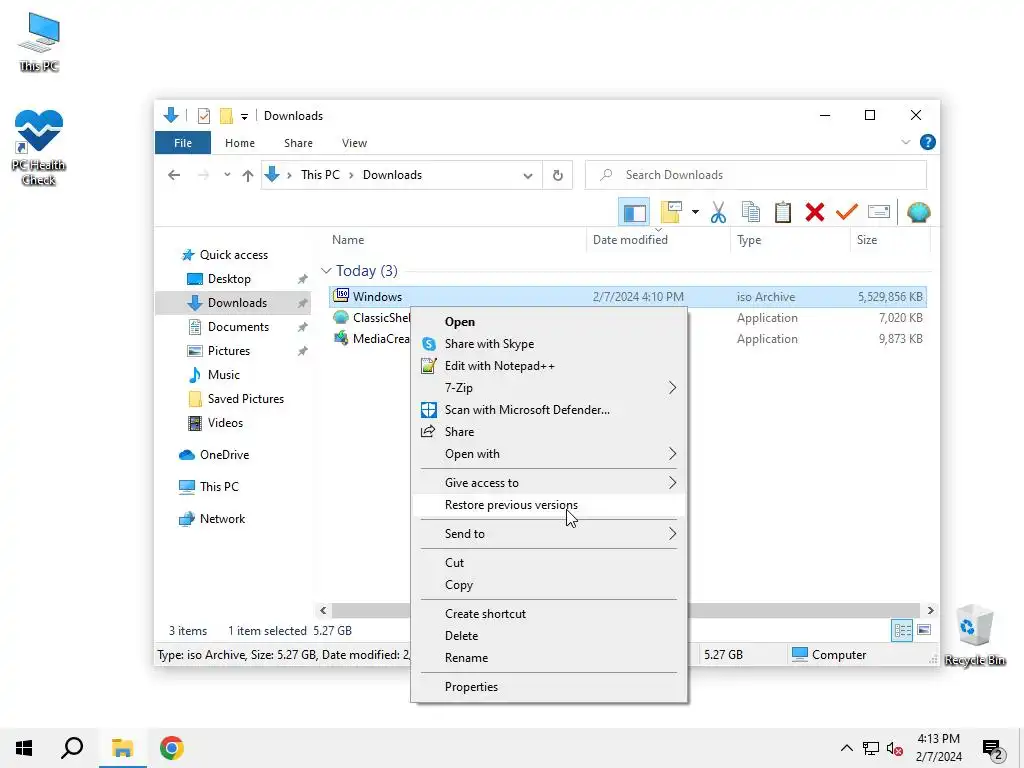Choose Properties from context menu

pyautogui.click(x=549, y=686)
